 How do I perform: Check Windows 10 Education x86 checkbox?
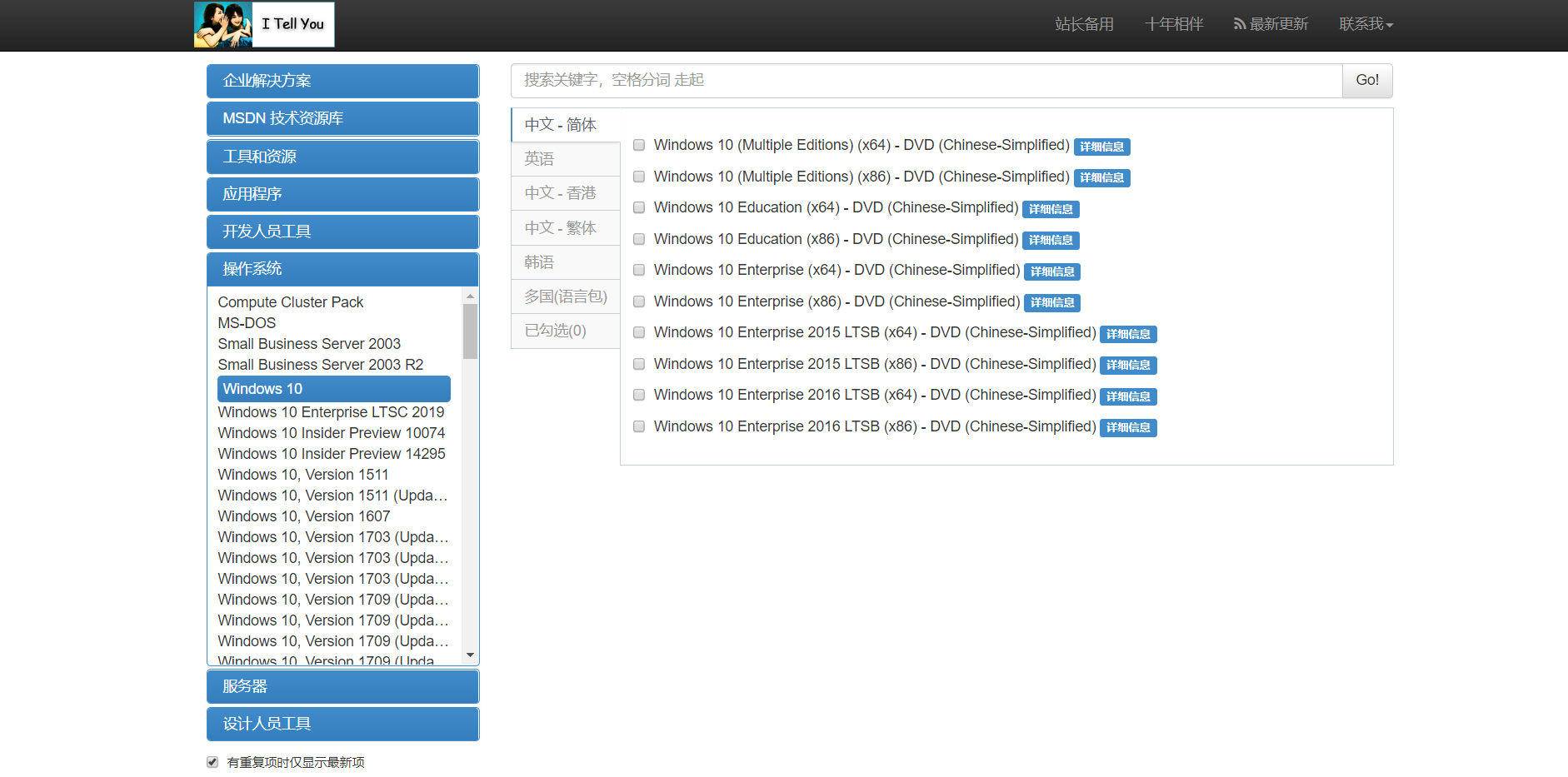pyautogui.click(x=639, y=239)
